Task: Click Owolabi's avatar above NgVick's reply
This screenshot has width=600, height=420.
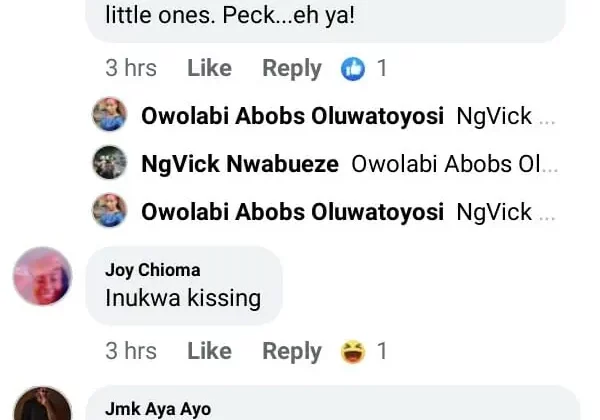Action: tap(109, 115)
